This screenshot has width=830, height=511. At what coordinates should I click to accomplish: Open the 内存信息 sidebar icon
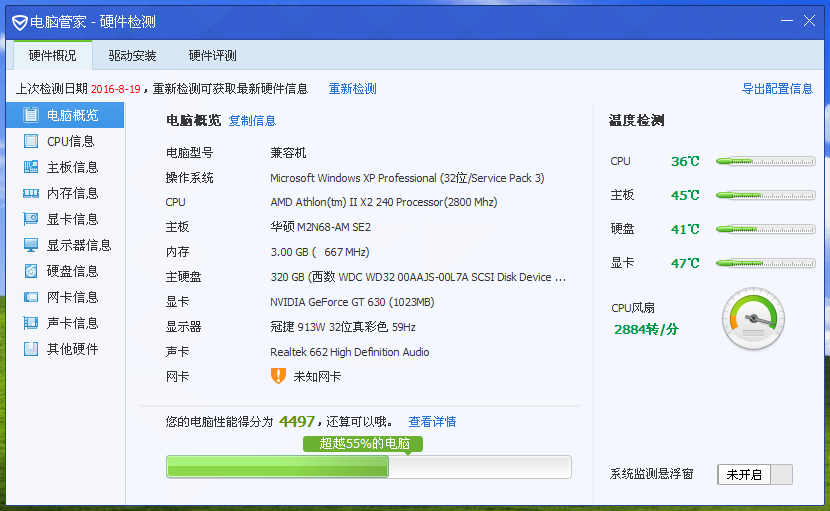click(31, 193)
